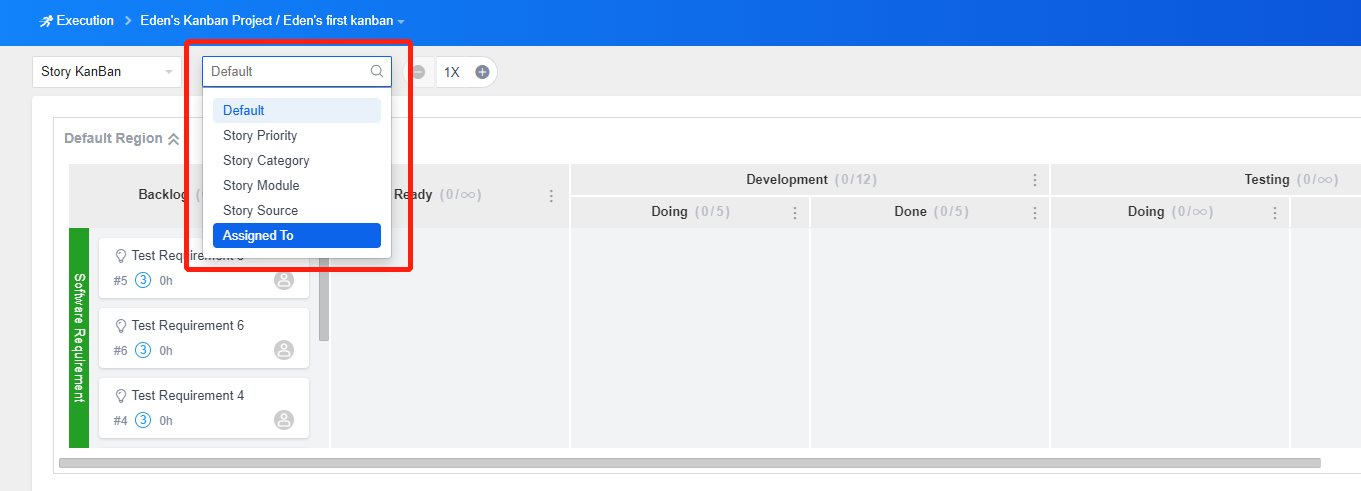The image size is (1361, 491).
Task: Collapse the Default Region section
Action: tap(173, 139)
